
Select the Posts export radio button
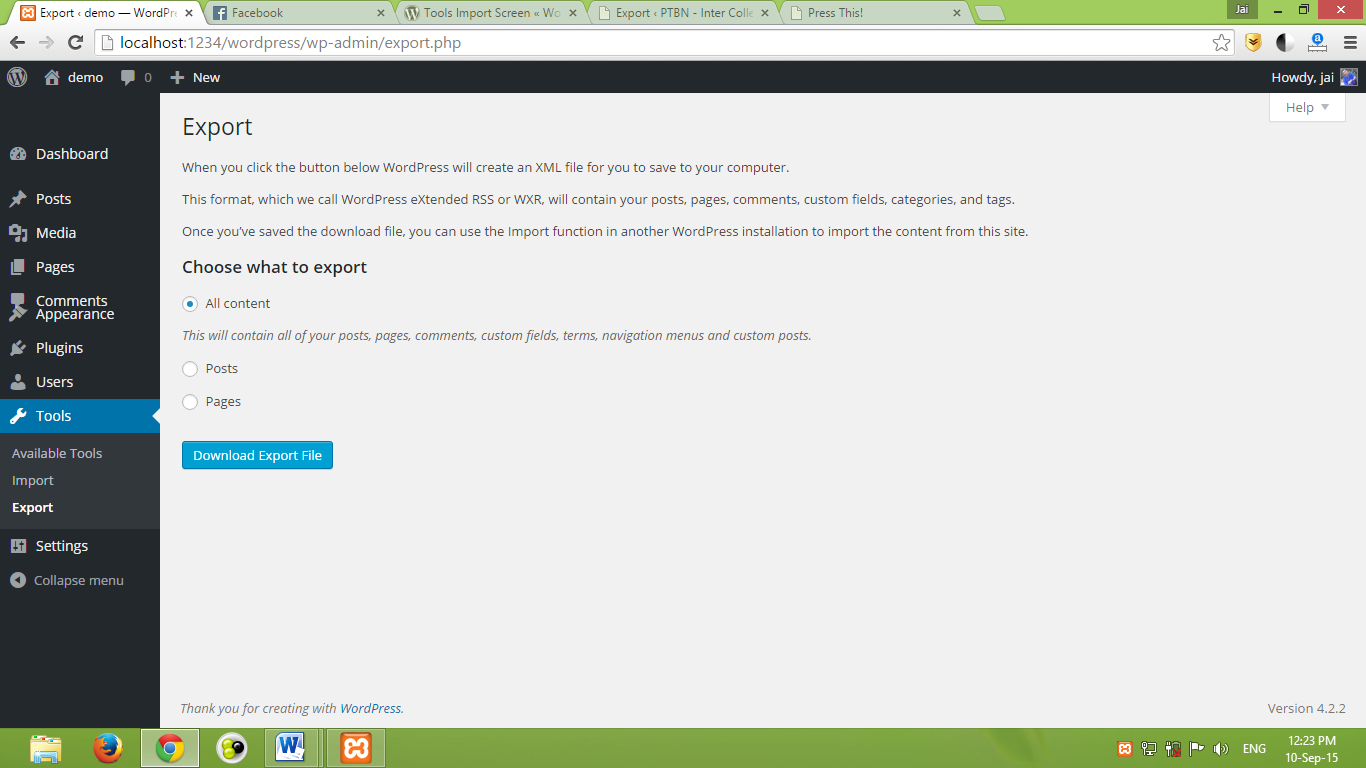(x=190, y=369)
